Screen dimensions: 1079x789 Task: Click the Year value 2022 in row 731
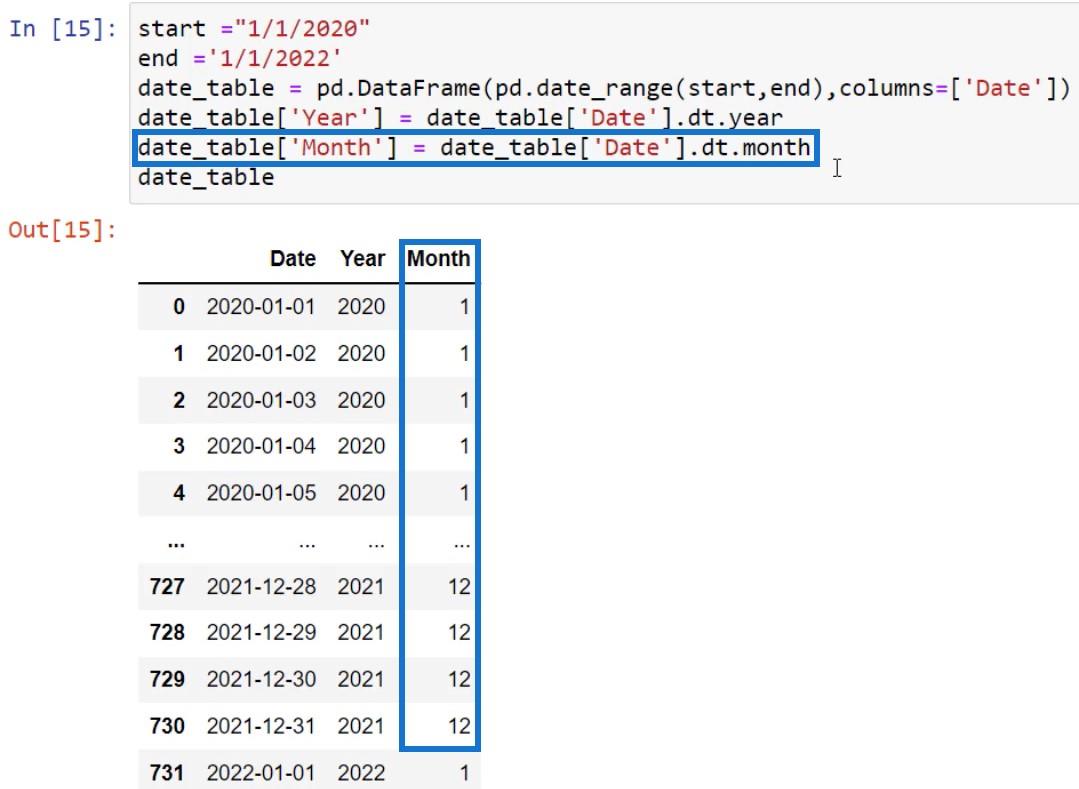pyautogui.click(x=361, y=772)
